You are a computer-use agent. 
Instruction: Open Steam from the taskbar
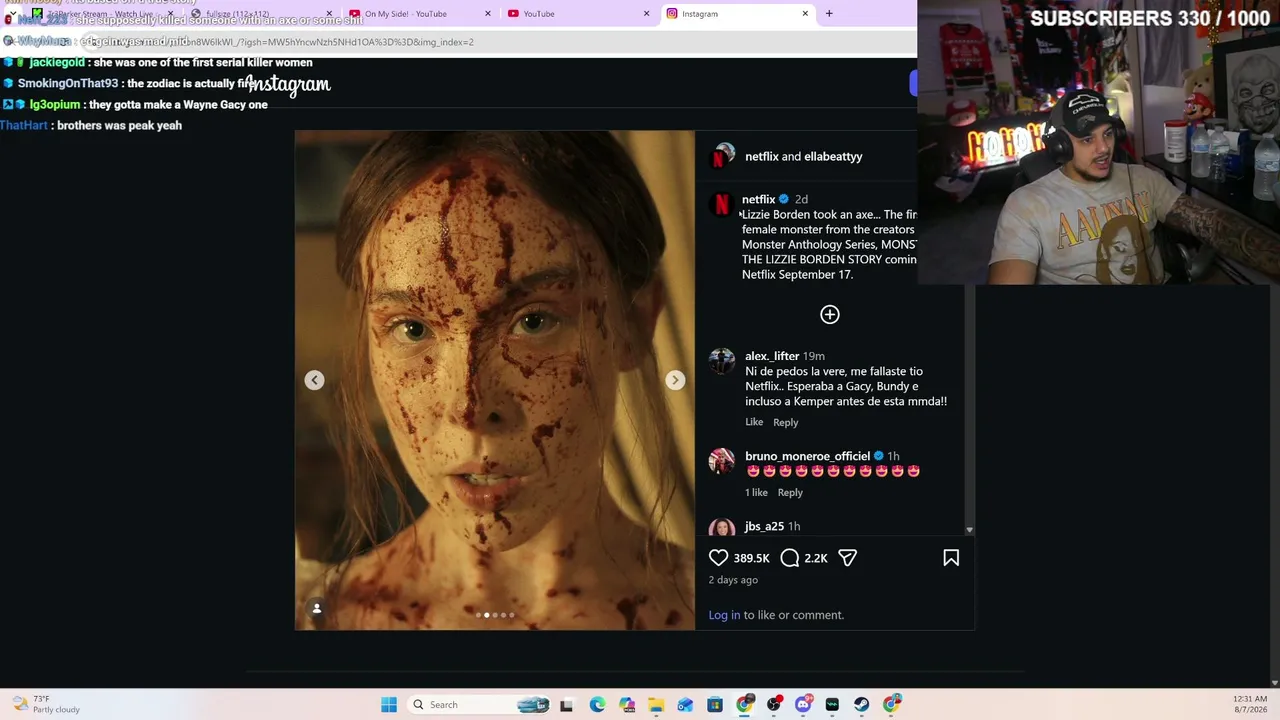[x=862, y=705]
